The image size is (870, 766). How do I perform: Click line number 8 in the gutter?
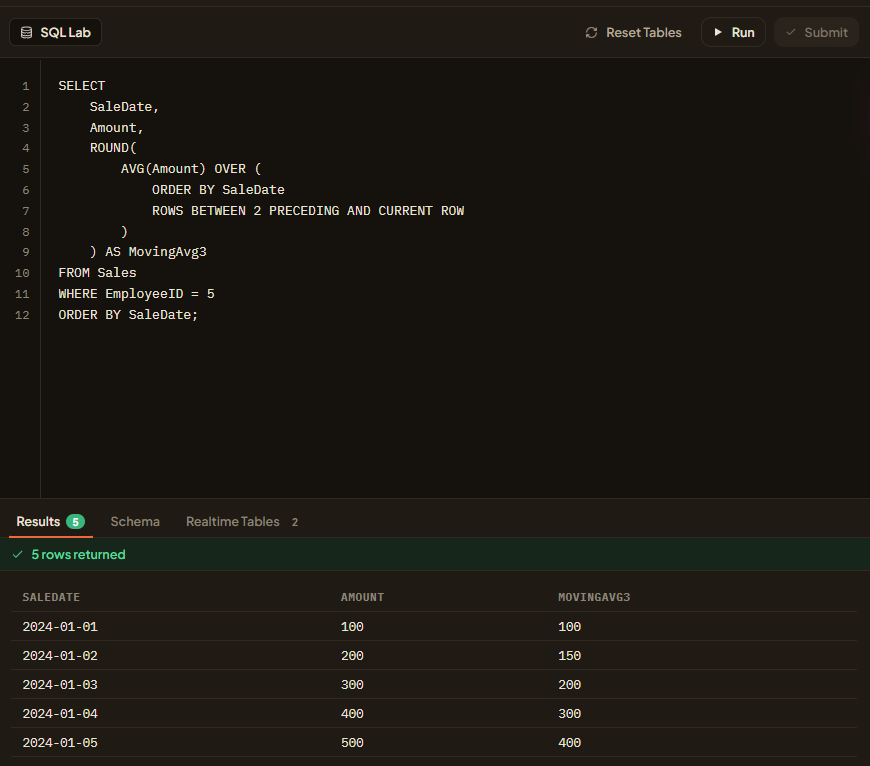pyautogui.click(x=26, y=232)
